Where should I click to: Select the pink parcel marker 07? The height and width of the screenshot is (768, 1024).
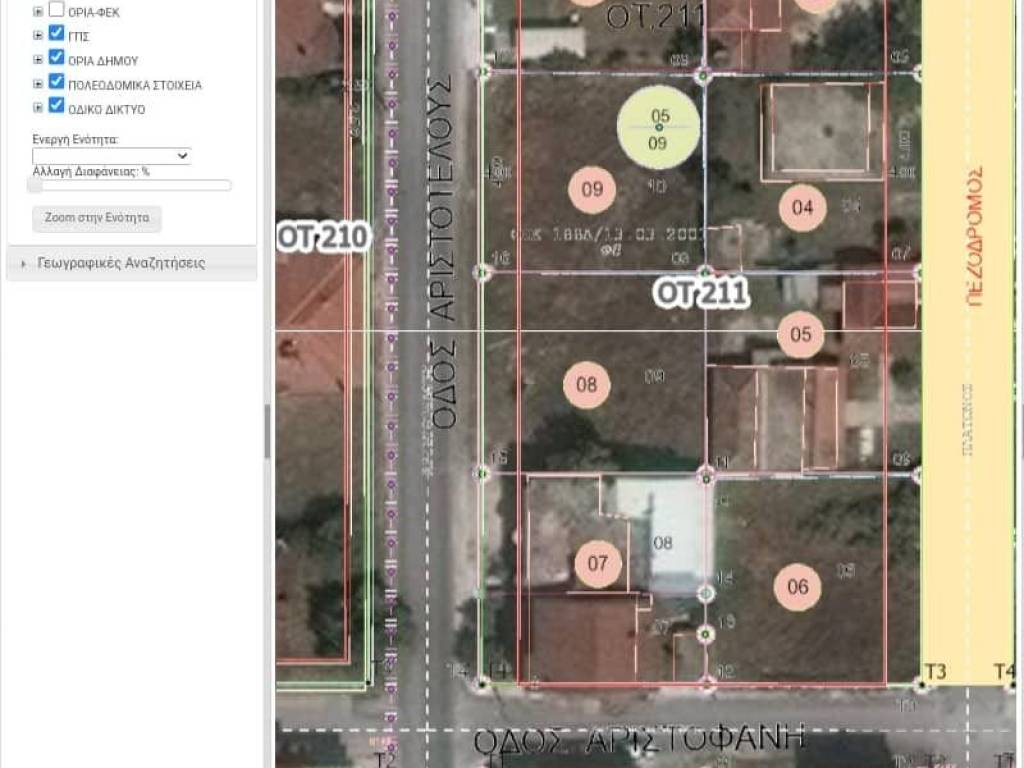pyautogui.click(x=598, y=563)
